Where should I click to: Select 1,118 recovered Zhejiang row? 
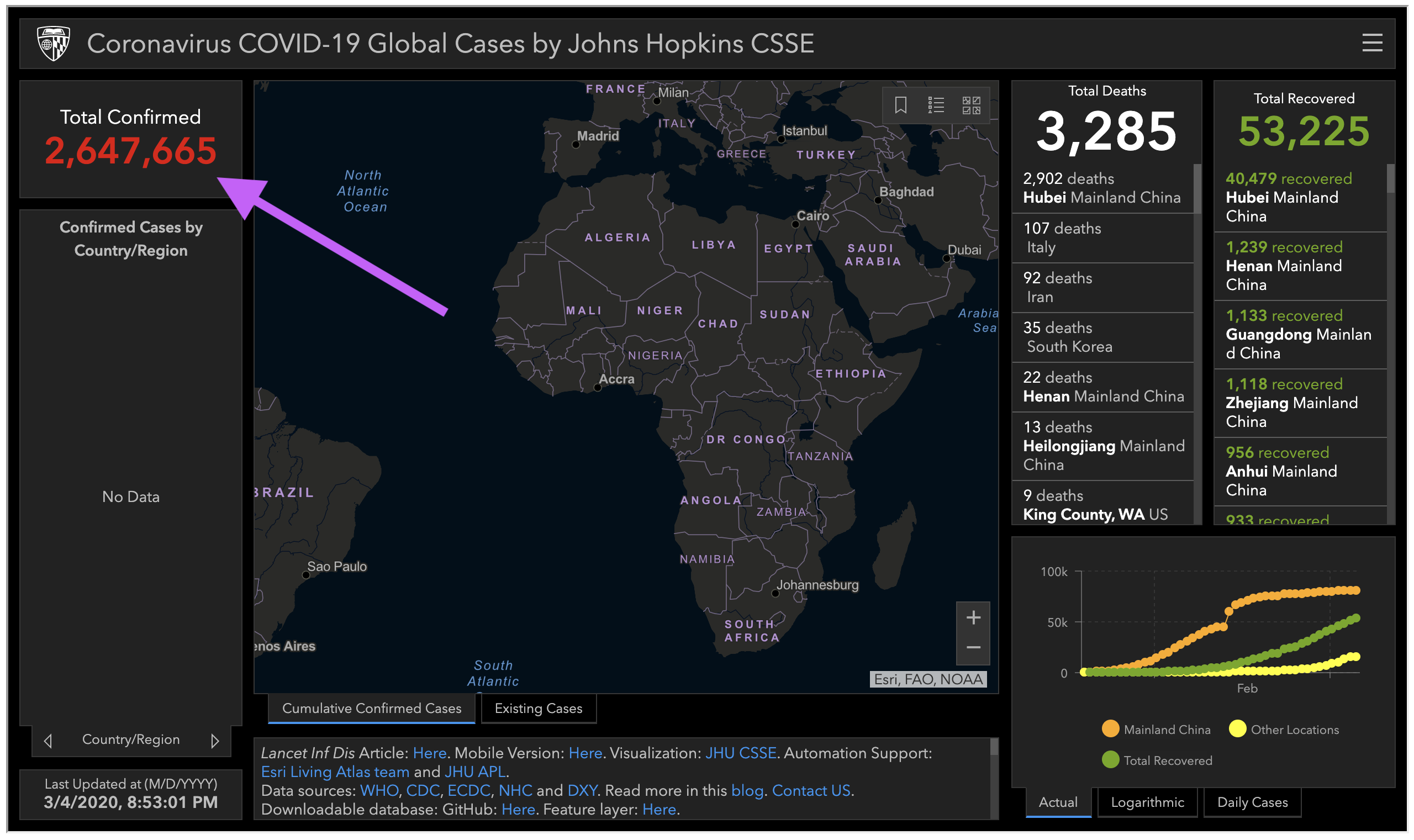(1300, 403)
